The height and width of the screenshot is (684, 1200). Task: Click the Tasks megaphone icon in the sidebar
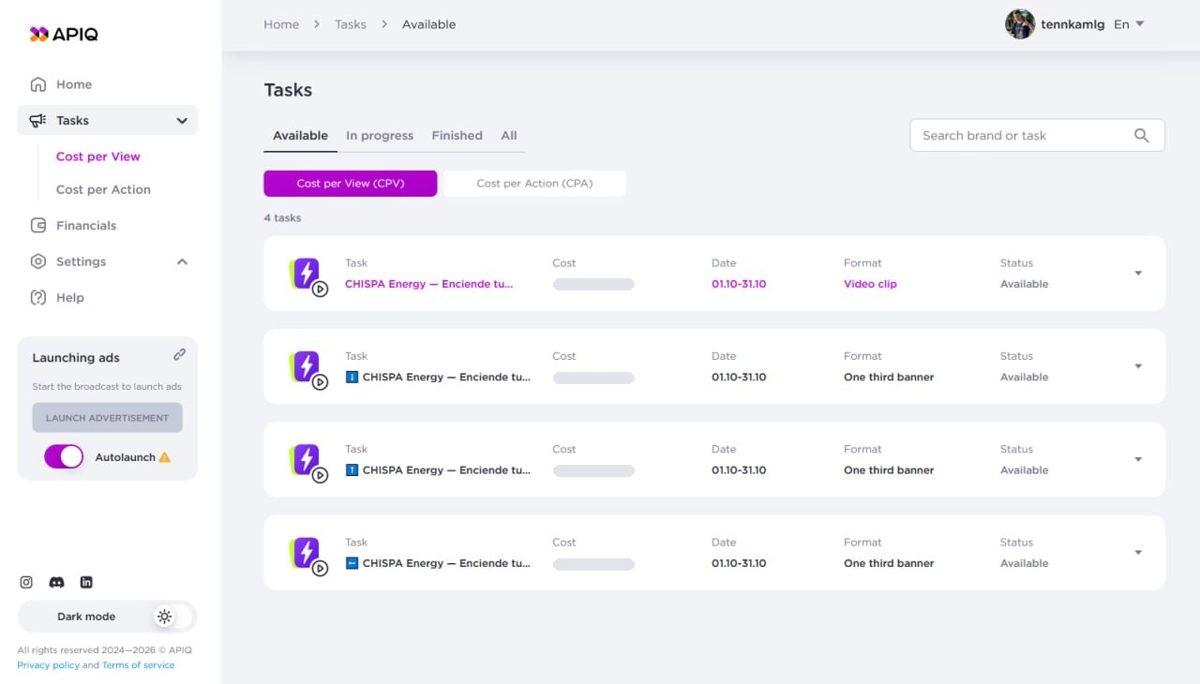pyautogui.click(x=38, y=120)
